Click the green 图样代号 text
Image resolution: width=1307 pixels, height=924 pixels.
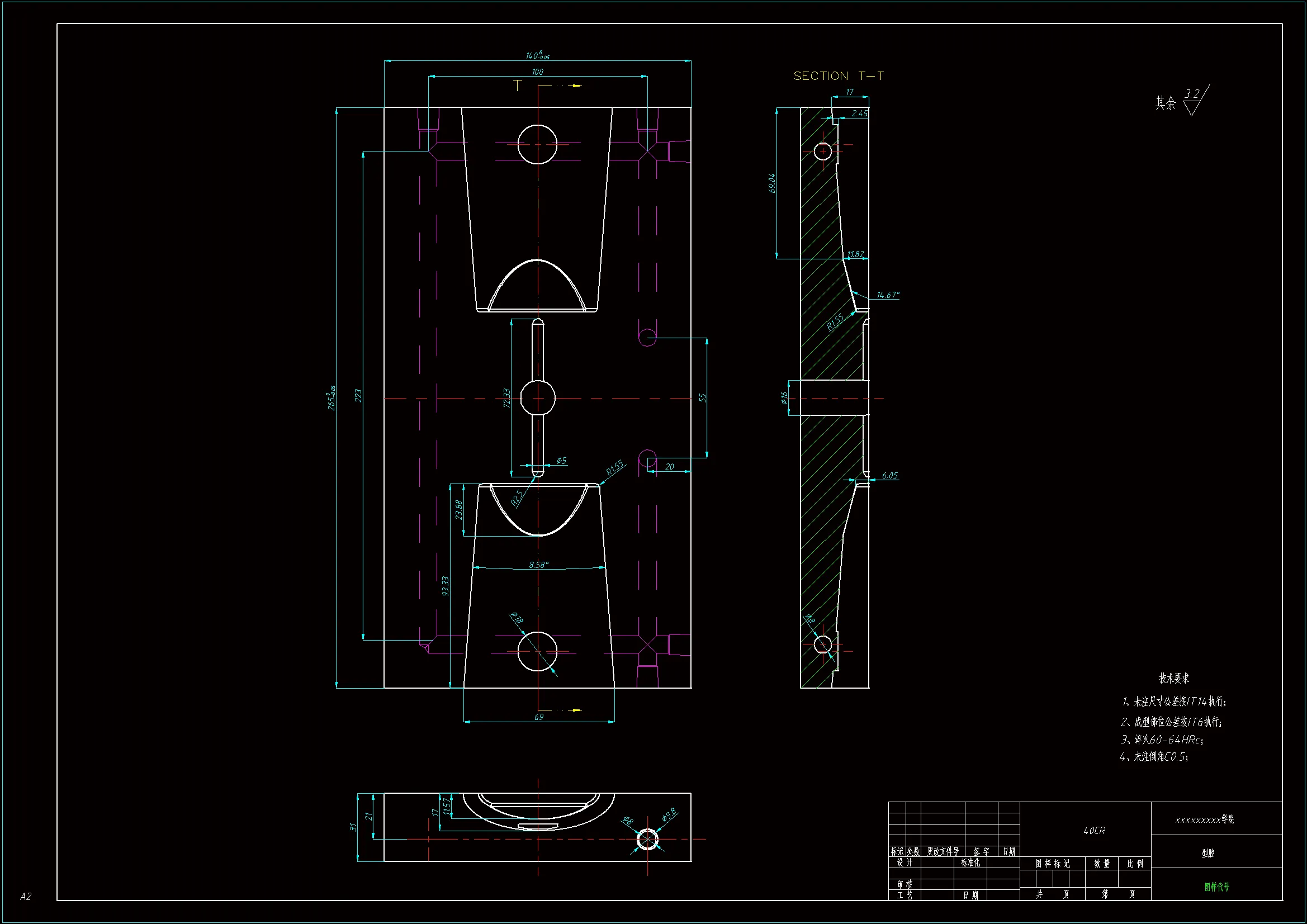(x=1216, y=887)
